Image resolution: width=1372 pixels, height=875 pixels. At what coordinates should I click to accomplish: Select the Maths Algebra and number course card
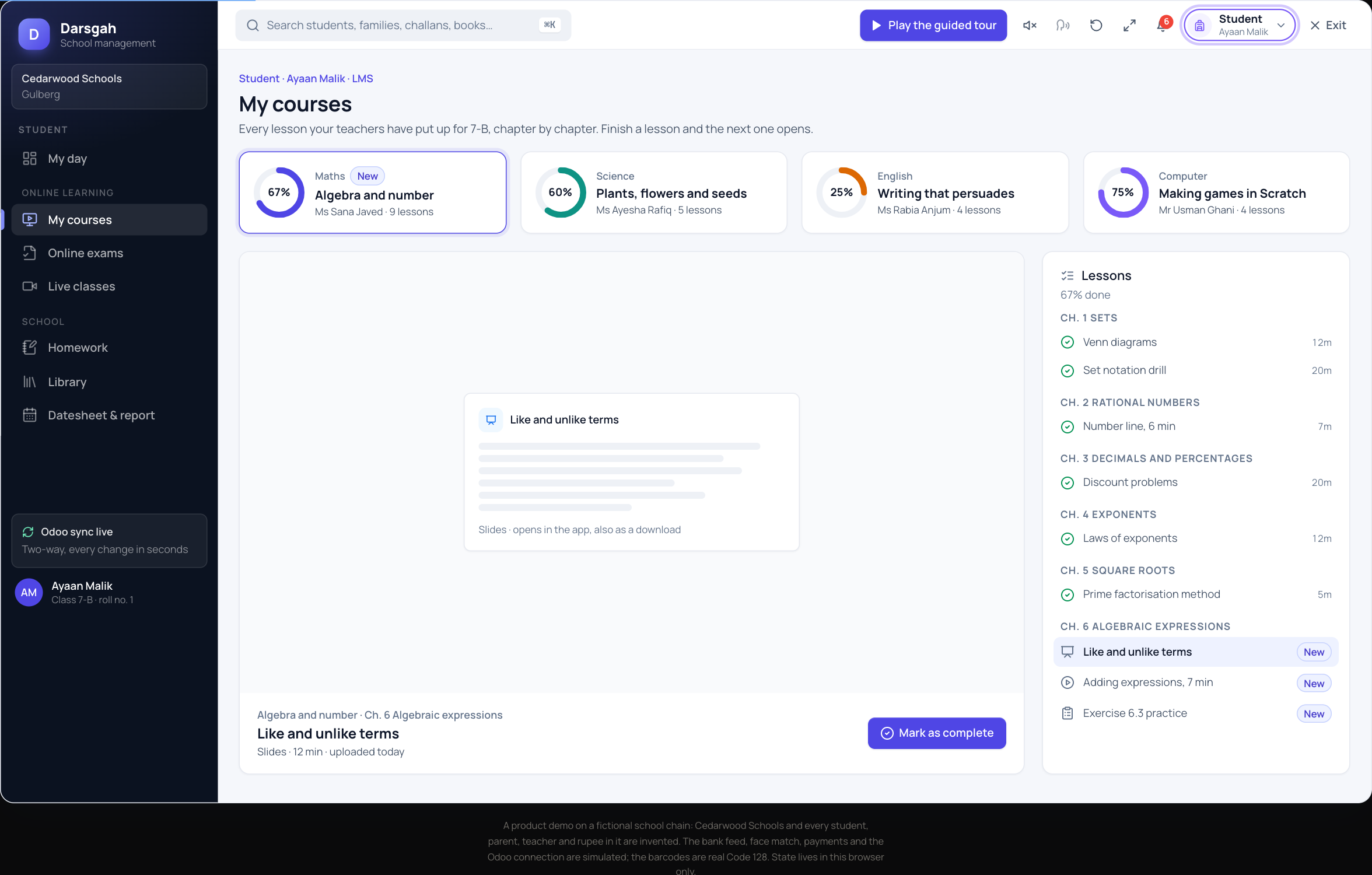coord(373,192)
